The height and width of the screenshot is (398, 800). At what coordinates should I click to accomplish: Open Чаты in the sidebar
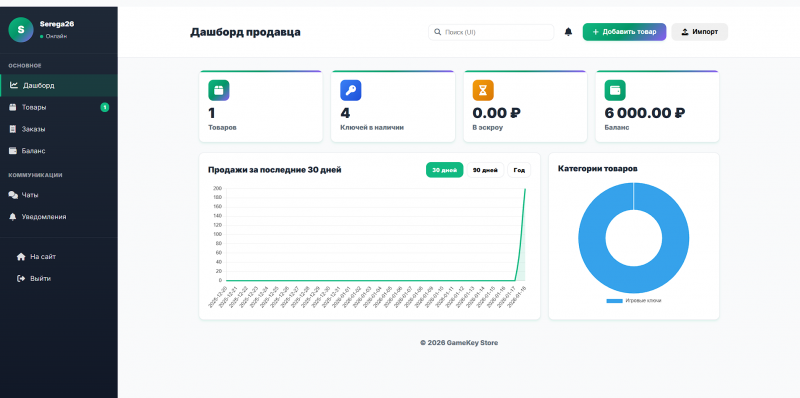coord(59,195)
